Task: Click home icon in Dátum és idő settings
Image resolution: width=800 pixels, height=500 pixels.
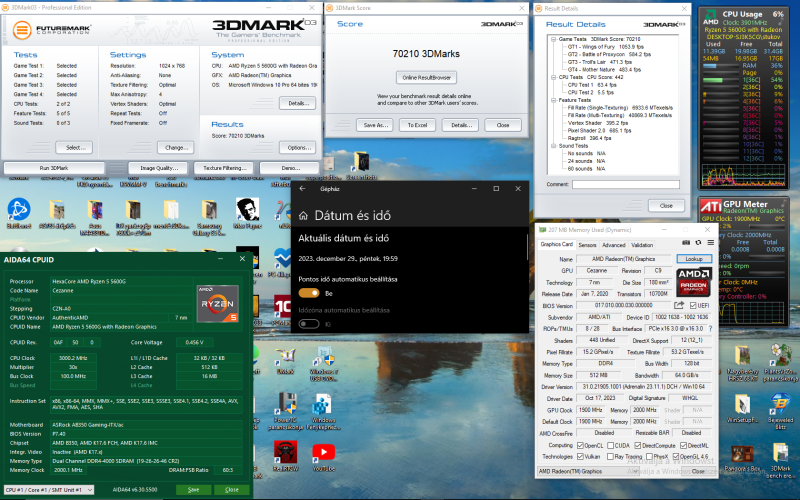Action: (x=304, y=215)
